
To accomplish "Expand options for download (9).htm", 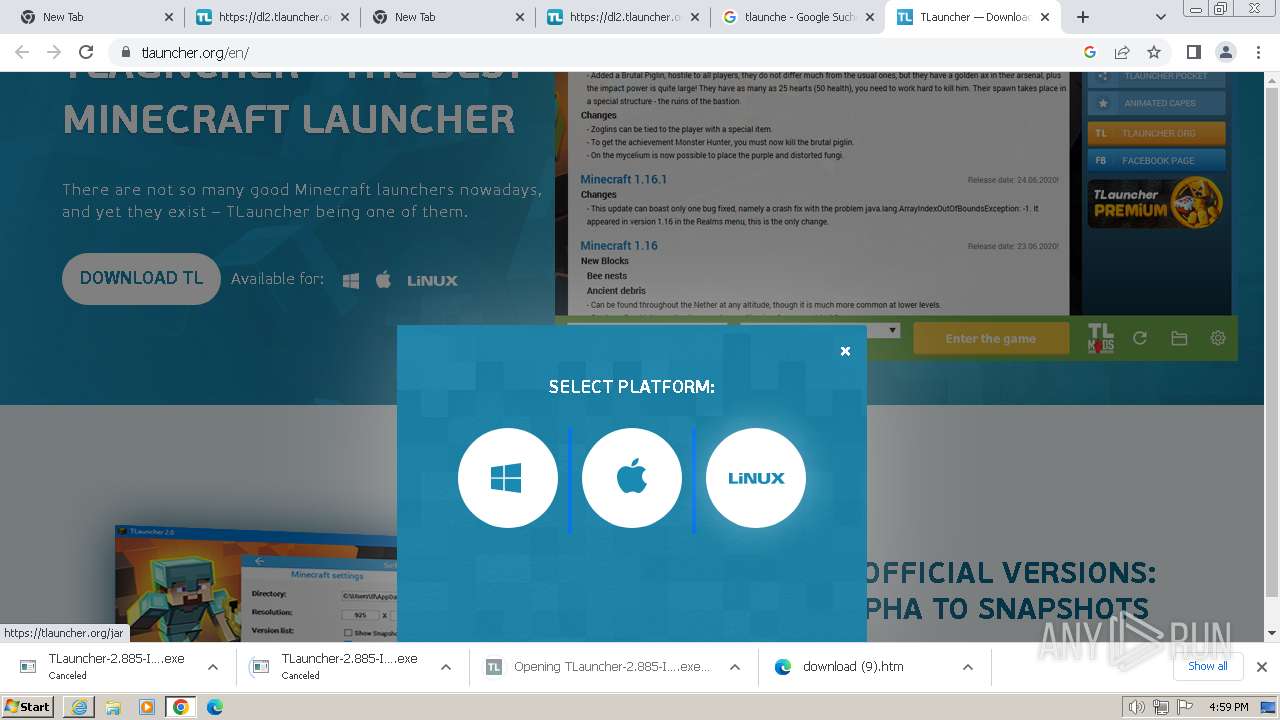I will coord(968,667).
